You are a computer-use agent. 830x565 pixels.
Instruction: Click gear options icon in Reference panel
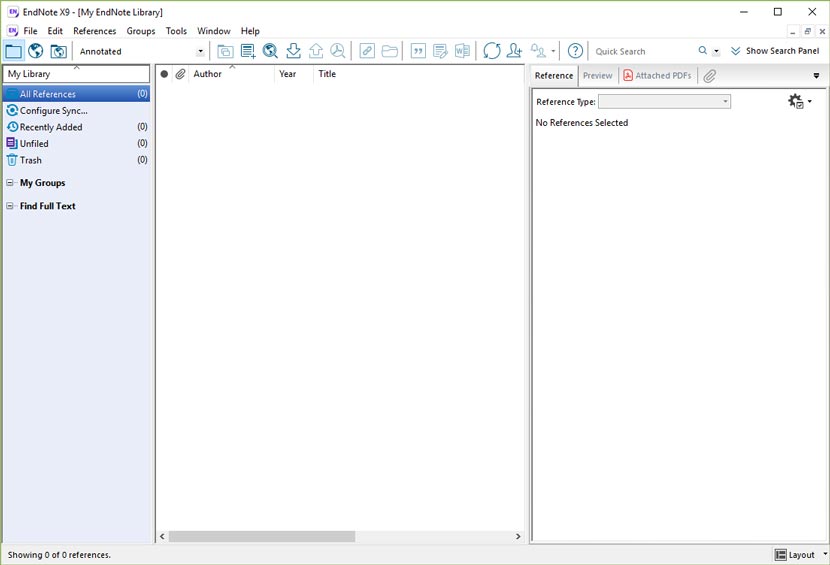[796, 101]
